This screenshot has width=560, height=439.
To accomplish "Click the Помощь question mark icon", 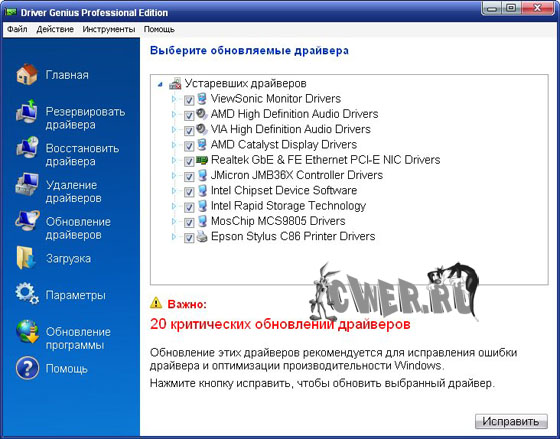I will pyautogui.click(x=28, y=368).
